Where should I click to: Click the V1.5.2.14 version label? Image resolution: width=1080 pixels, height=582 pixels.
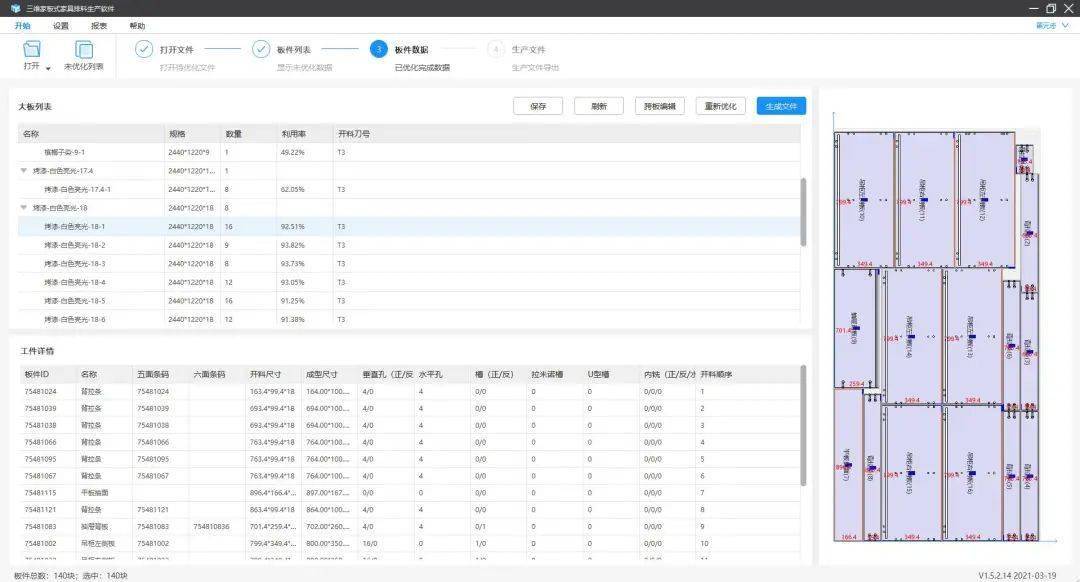(x=1017, y=576)
